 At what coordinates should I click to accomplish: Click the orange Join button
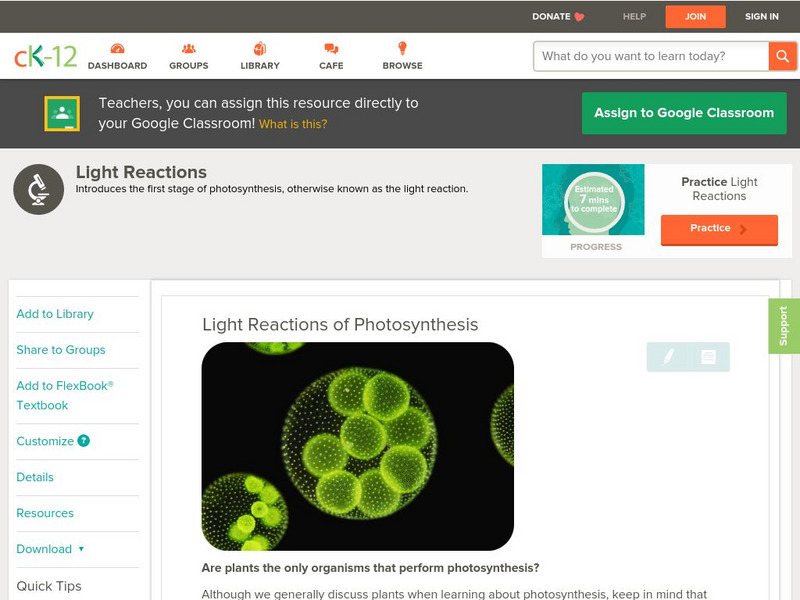point(695,17)
